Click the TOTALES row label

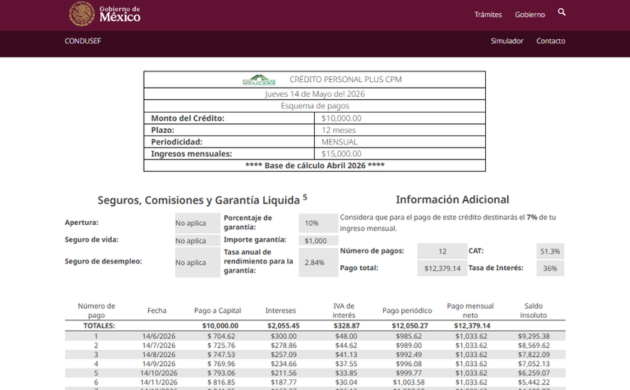click(99, 326)
